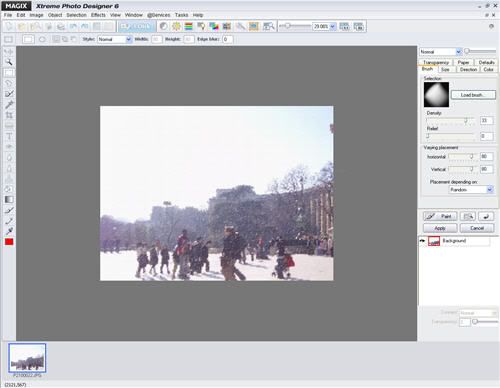Viewport: 500px width, 388px height.
Task: Click the color bars icon in toolbar
Action: [x=189, y=26]
